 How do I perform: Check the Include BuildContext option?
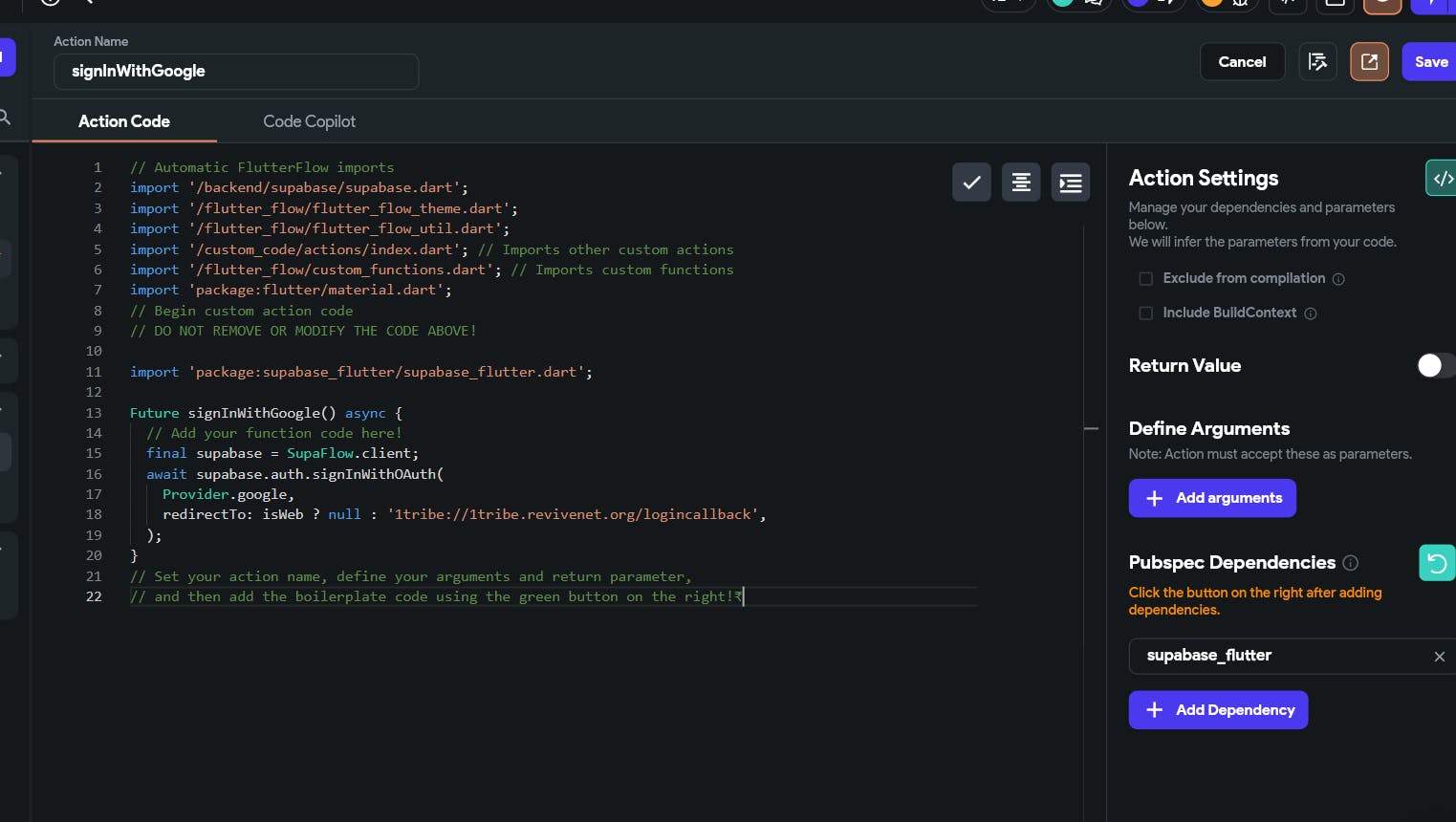point(1145,314)
